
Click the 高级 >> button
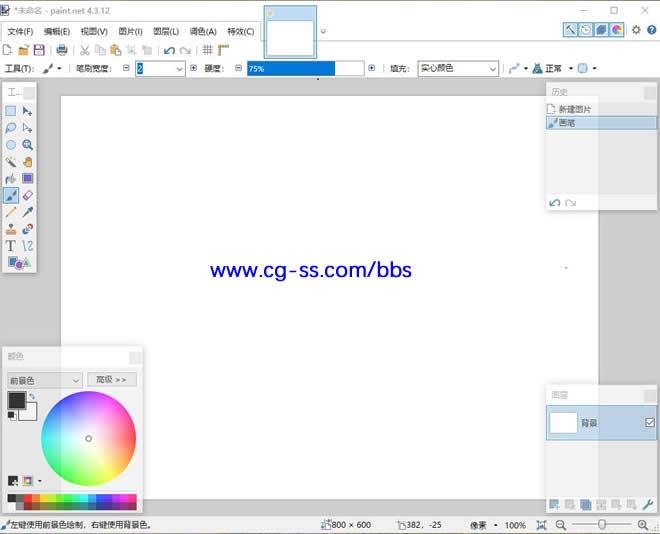112,380
